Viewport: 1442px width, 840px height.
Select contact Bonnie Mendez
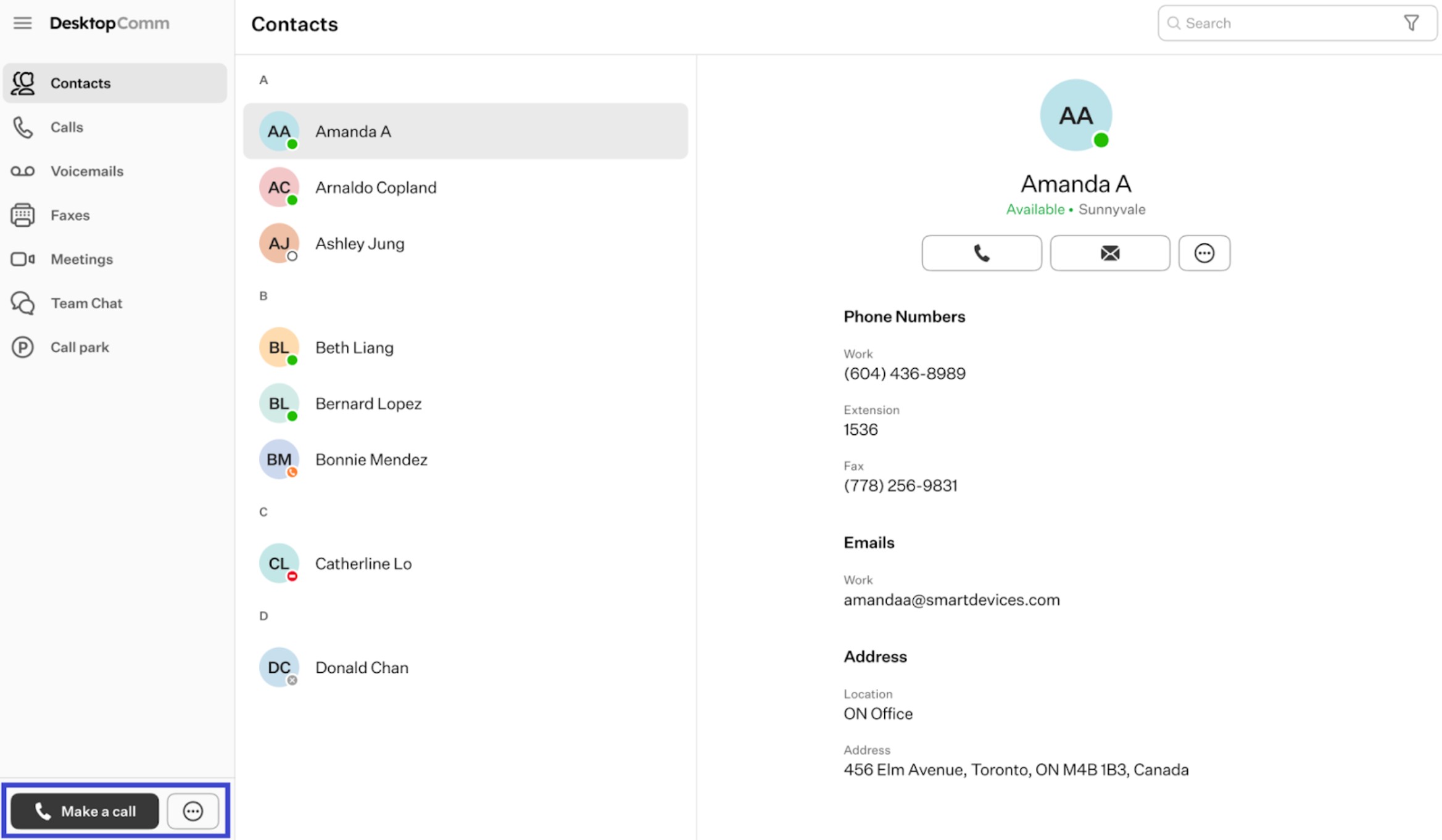point(465,459)
